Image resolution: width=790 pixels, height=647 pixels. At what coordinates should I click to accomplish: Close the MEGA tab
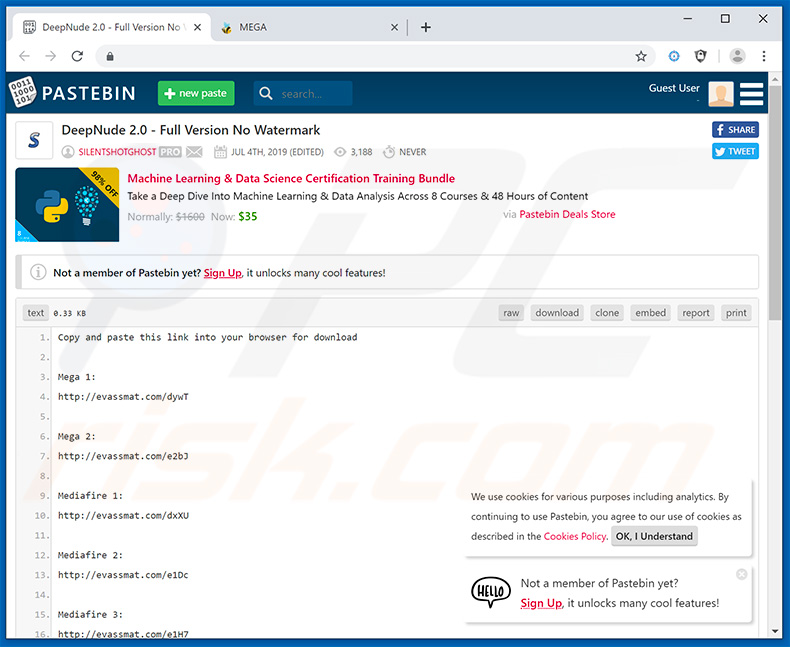(394, 27)
